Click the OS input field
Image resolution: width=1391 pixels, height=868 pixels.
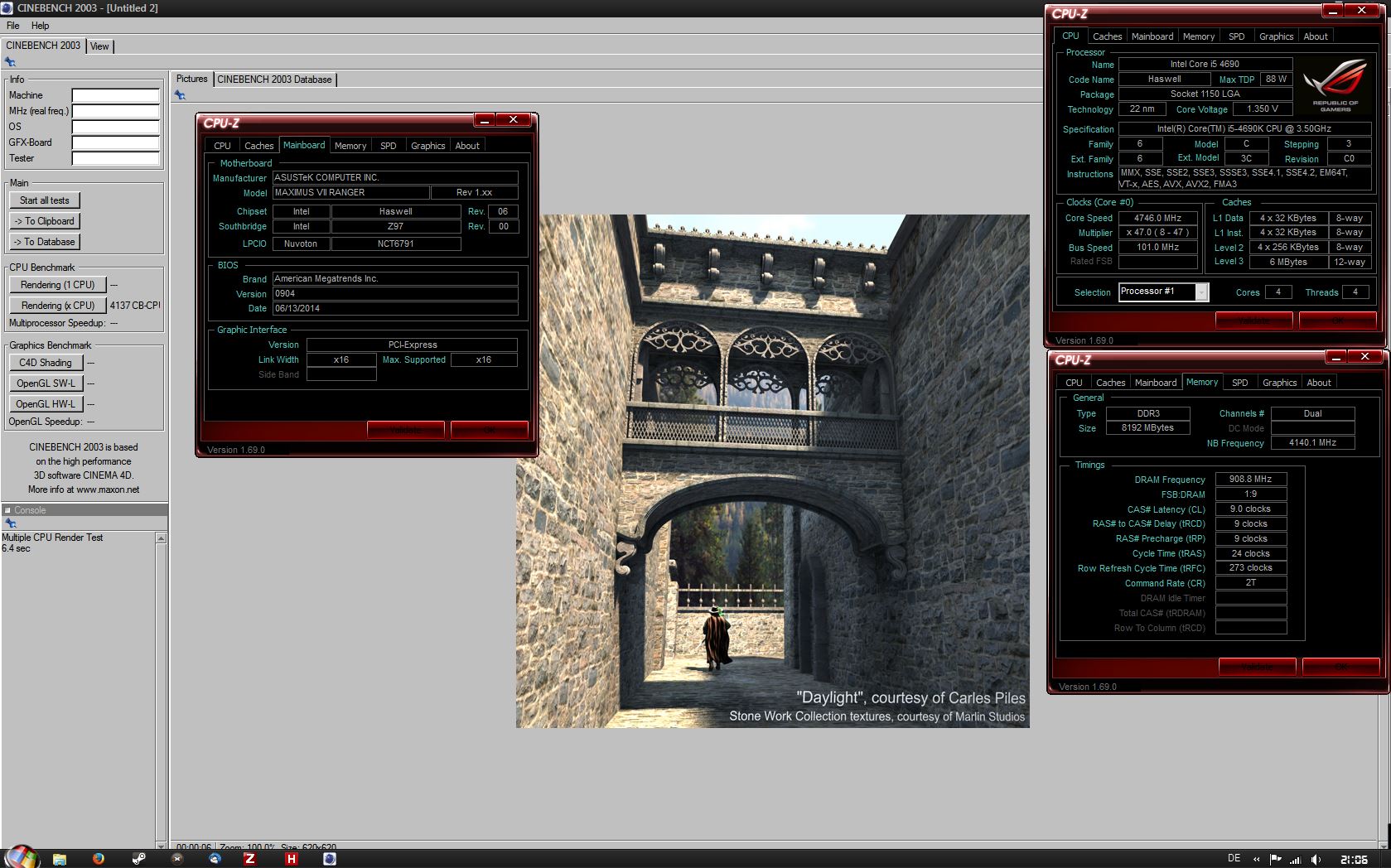click(x=115, y=127)
